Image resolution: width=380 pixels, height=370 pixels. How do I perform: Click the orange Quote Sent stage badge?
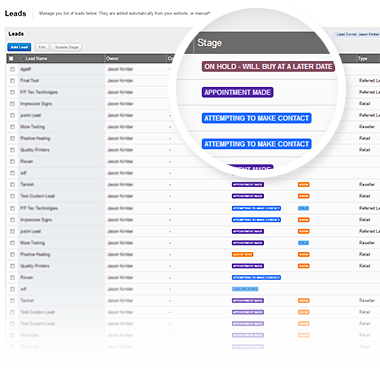point(242,255)
